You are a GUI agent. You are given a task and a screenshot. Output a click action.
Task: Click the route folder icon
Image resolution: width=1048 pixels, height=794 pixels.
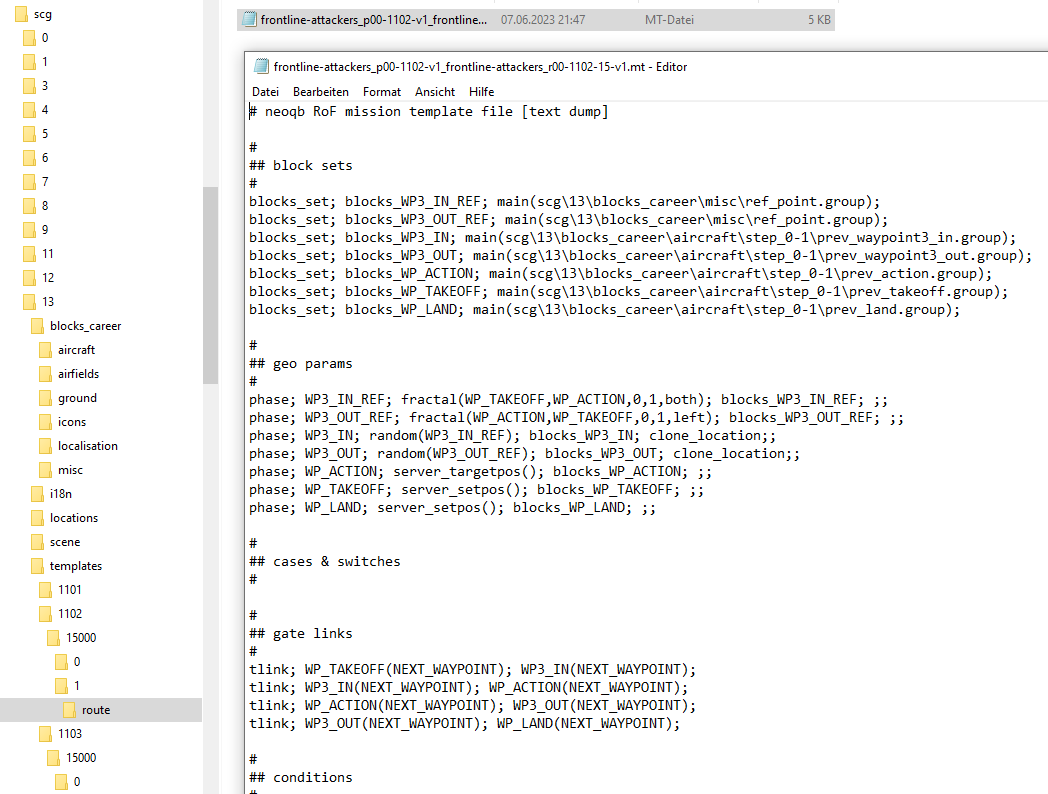coord(70,710)
